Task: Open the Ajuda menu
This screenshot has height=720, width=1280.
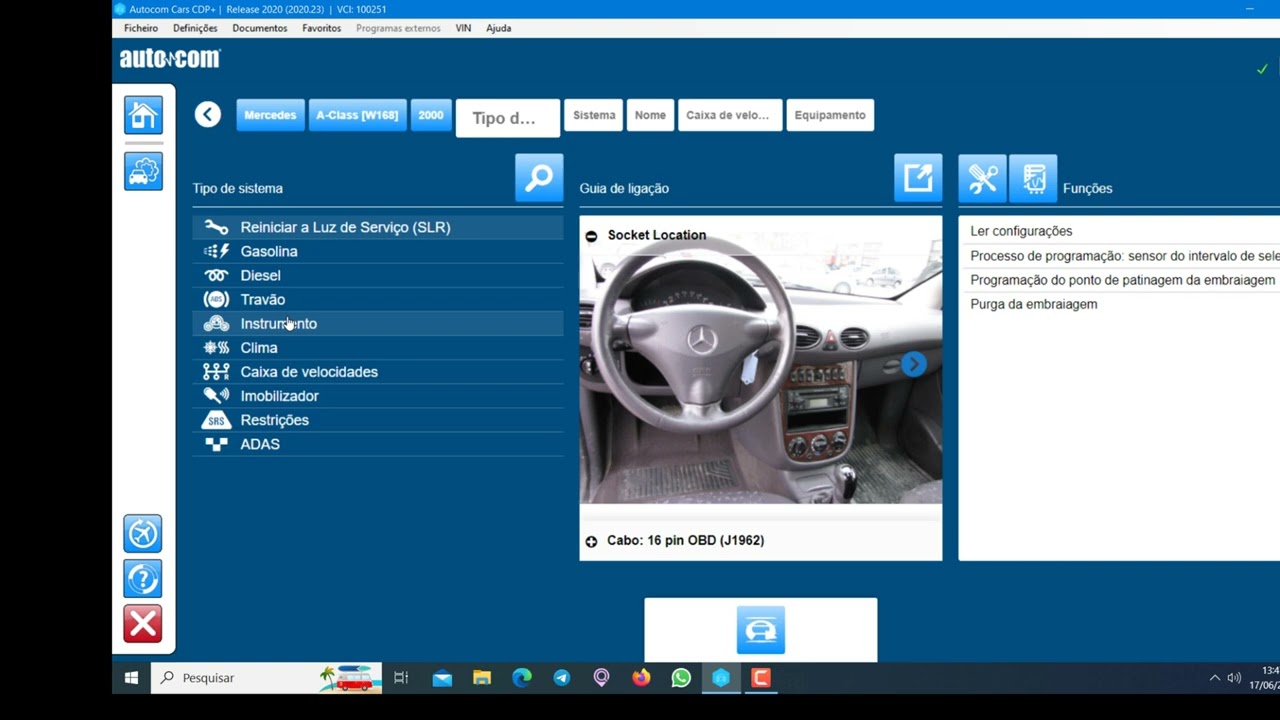Action: click(499, 28)
